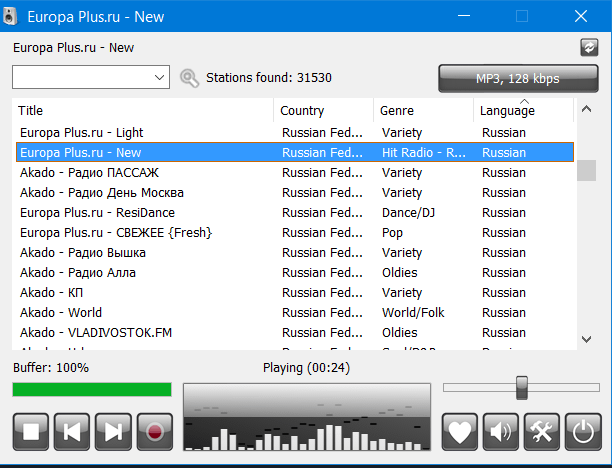Click the volume slider handle
This screenshot has width=612, height=468.
[521, 387]
